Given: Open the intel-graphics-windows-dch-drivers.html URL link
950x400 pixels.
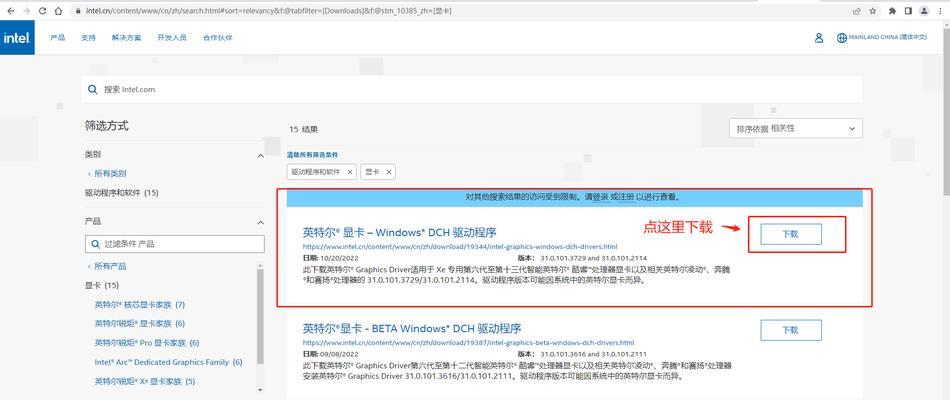Looking at the screenshot, I should (460, 247).
